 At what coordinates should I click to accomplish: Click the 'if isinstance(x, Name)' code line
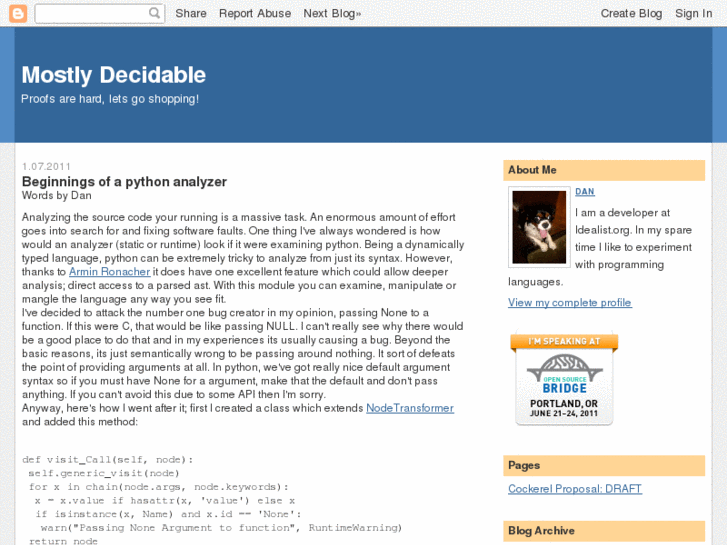[168, 514]
